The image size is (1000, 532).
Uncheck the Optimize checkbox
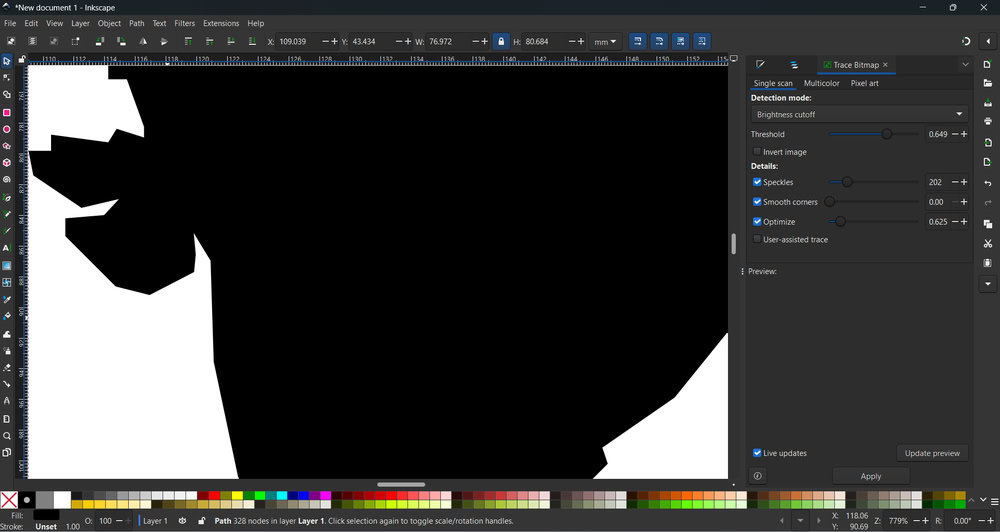click(x=757, y=221)
